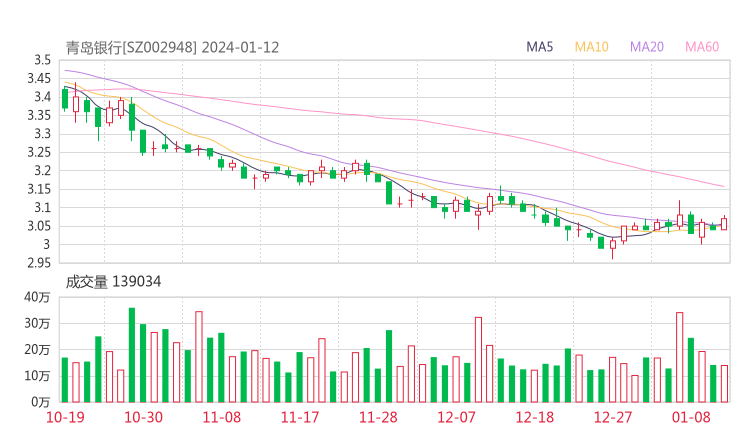Click the 3.25 price axis label
740x440 pixels.
[x=39, y=152]
